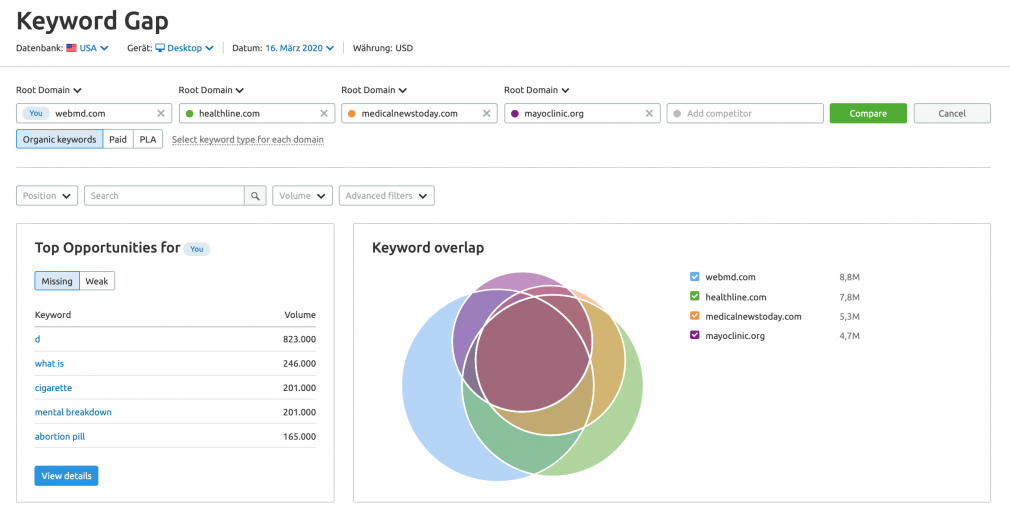Click the USA flag database icon
Viewport: 1010px width, 511px height.
tap(71, 48)
